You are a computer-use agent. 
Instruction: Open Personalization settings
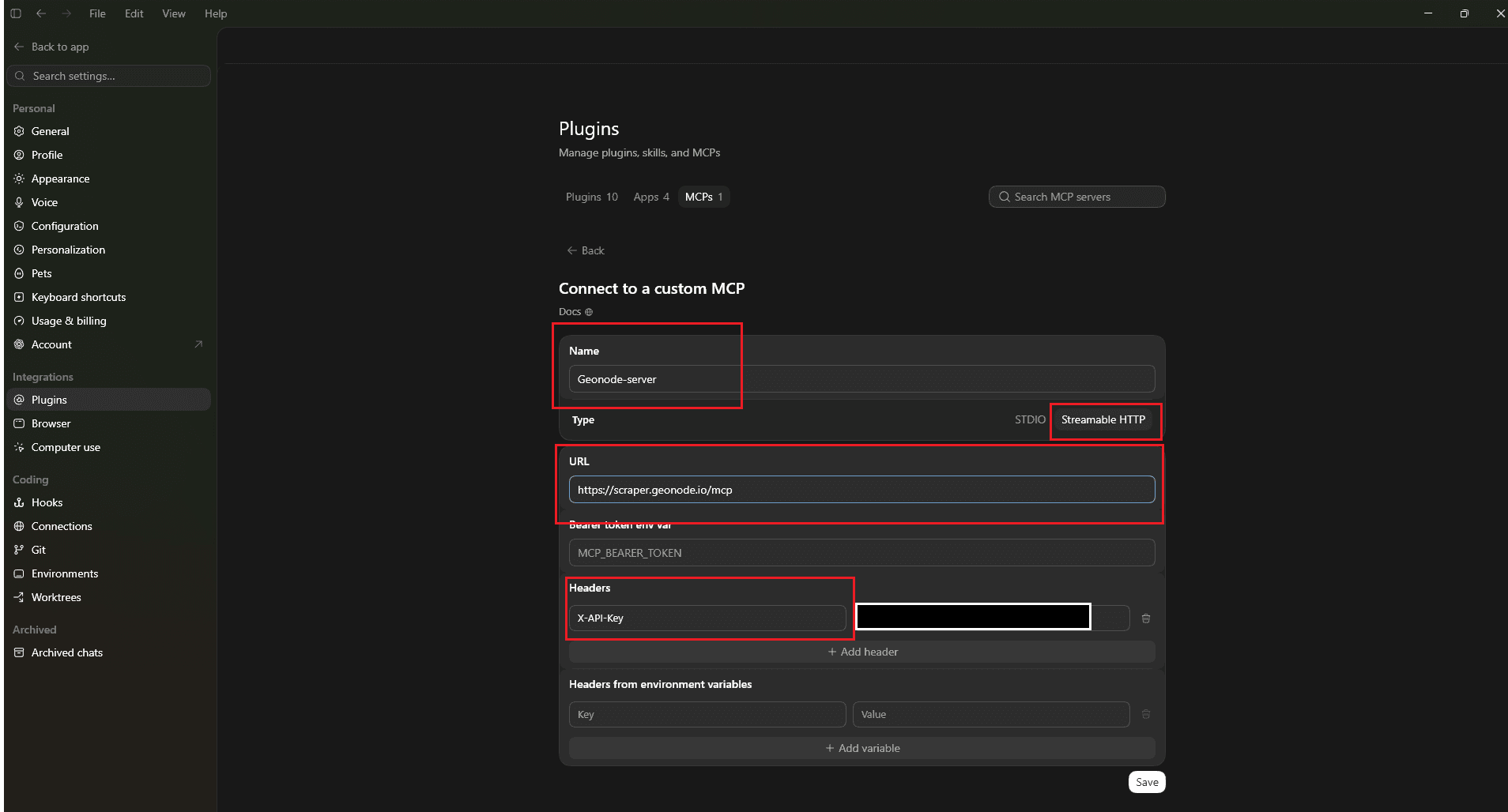(x=109, y=250)
